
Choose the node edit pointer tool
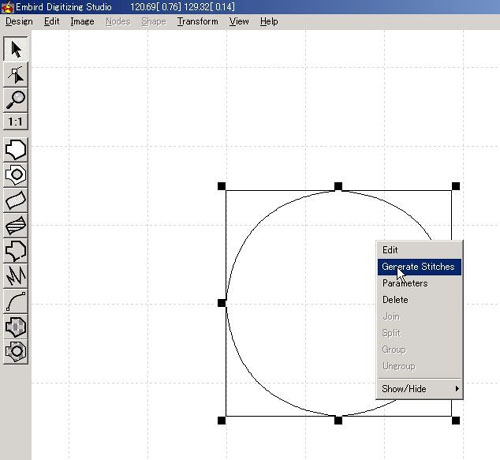[16, 75]
